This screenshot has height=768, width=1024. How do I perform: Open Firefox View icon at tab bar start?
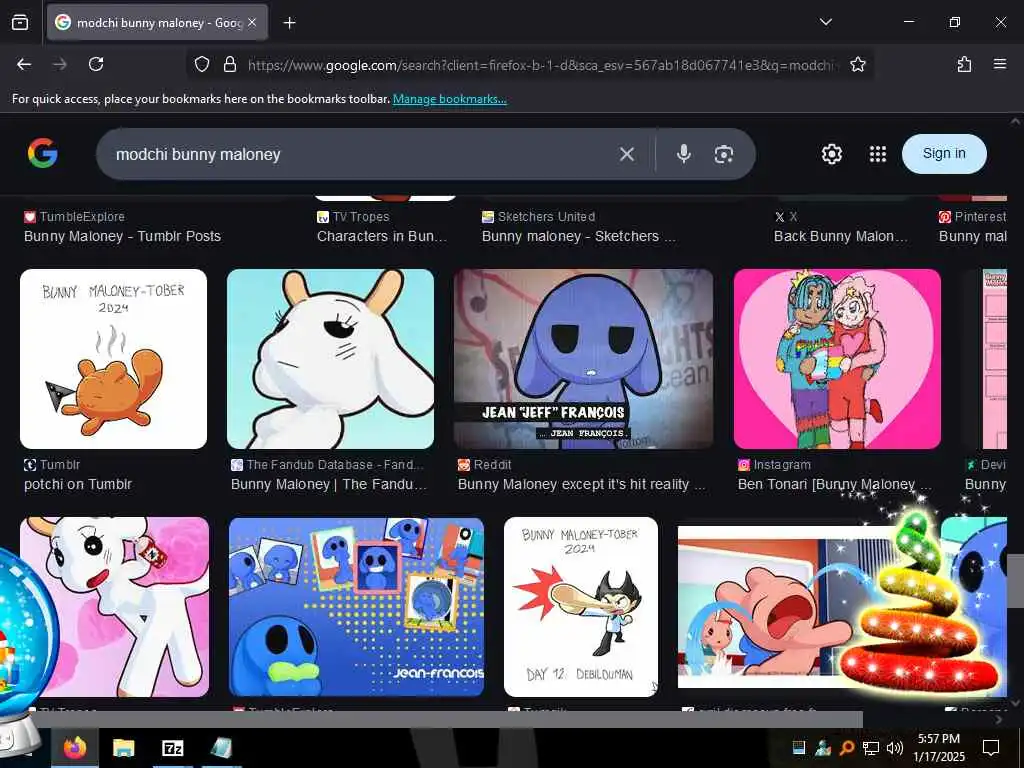[x=20, y=23]
